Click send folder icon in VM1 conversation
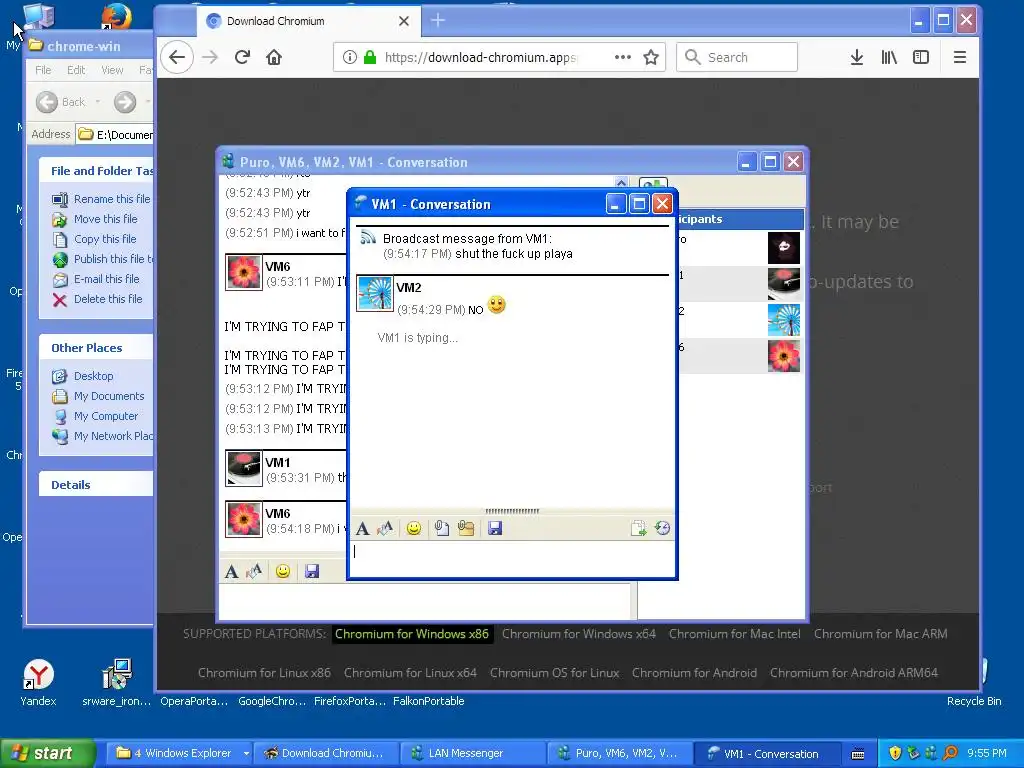The height and width of the screenshot is (768, 1024). click(466, 528)
